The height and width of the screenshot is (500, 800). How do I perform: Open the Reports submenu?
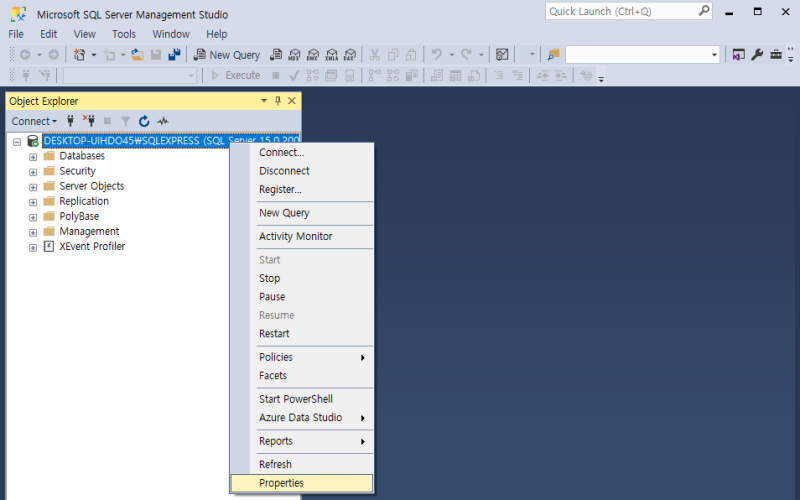pos(302,441)
